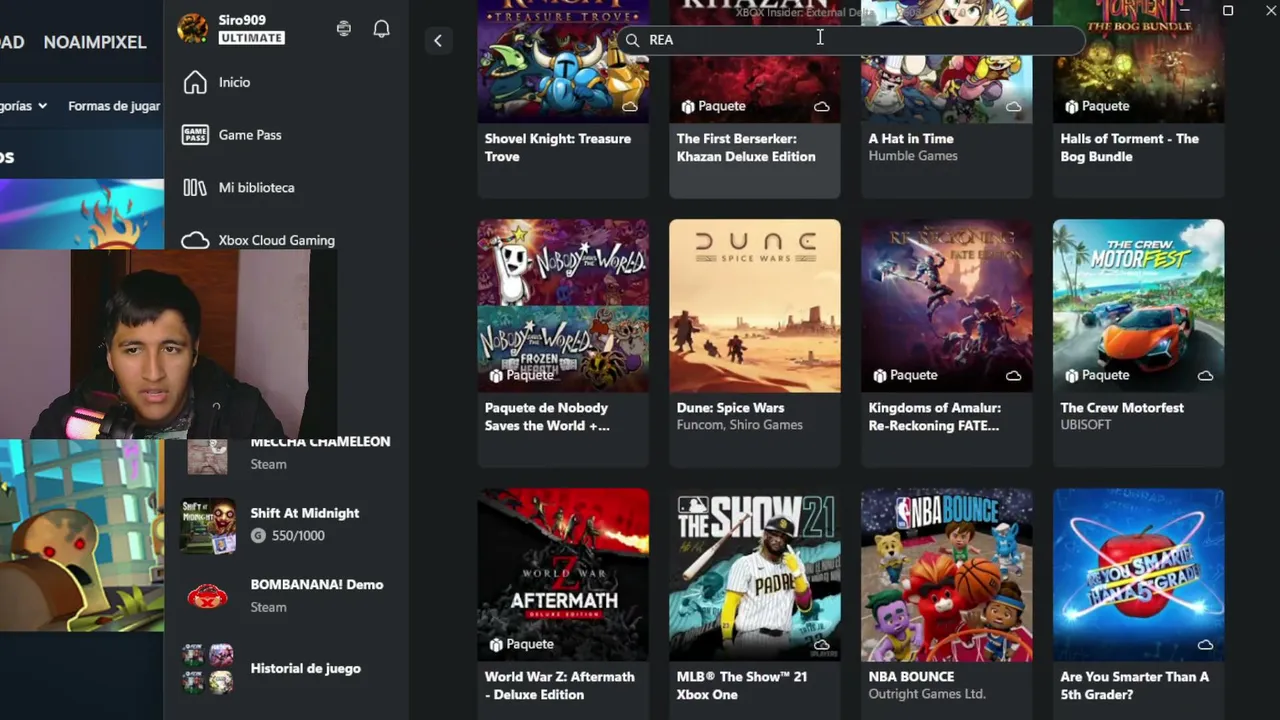Maximize the Xbox app window
This screenshot has width=1280, height=720.
point(1228,11)
